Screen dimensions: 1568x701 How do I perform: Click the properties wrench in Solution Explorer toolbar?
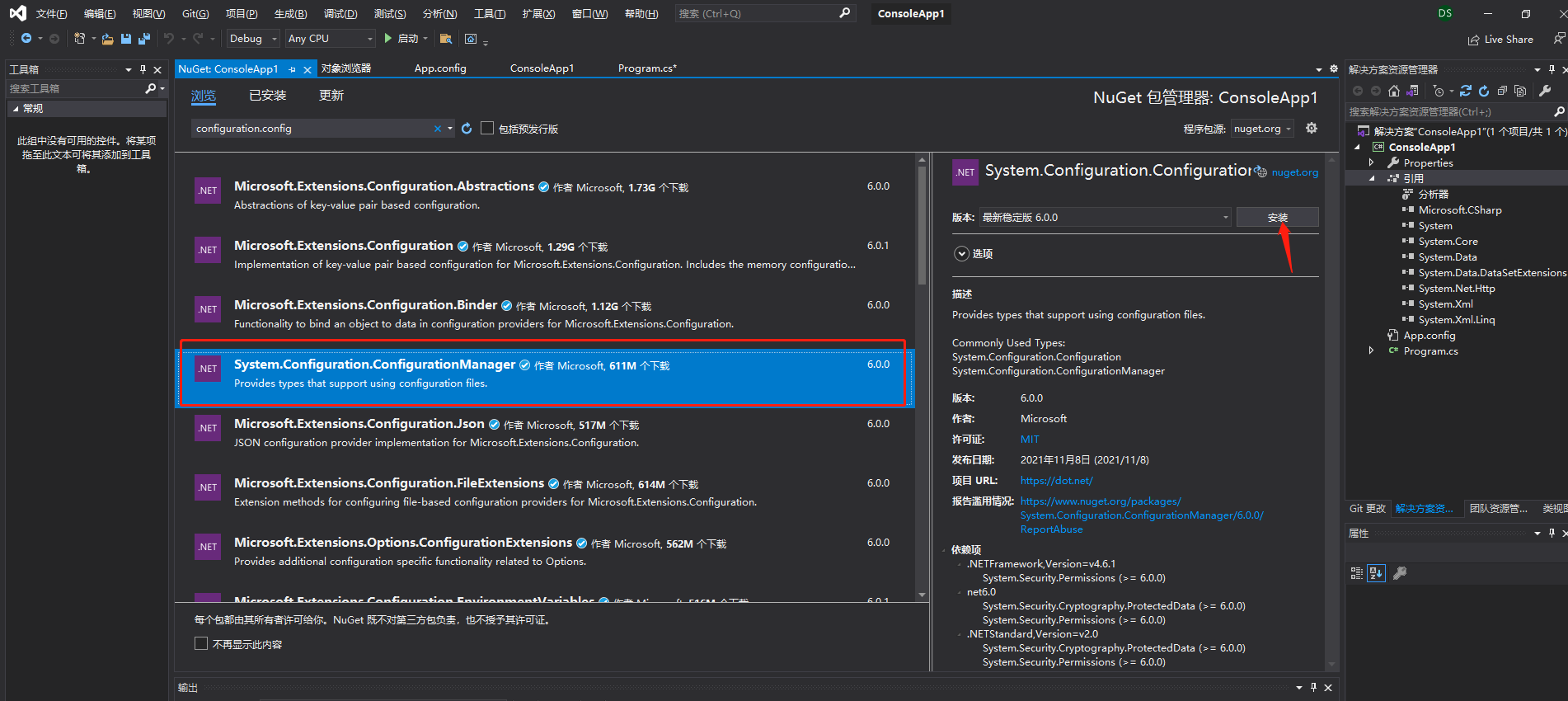[1545, 91]
